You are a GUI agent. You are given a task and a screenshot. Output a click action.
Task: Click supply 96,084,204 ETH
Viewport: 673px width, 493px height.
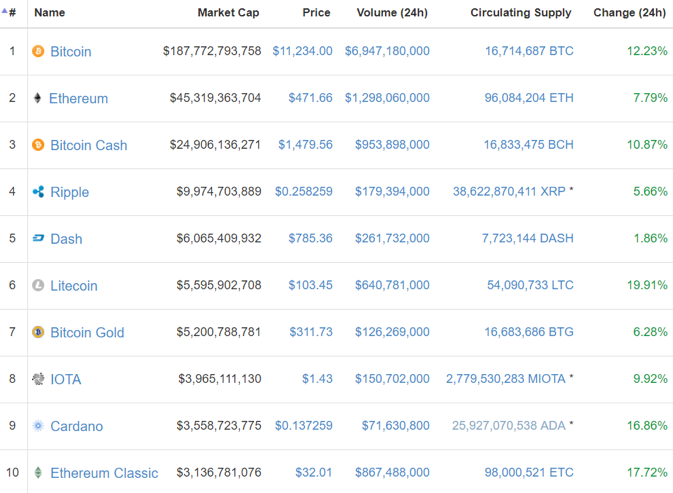529,98
